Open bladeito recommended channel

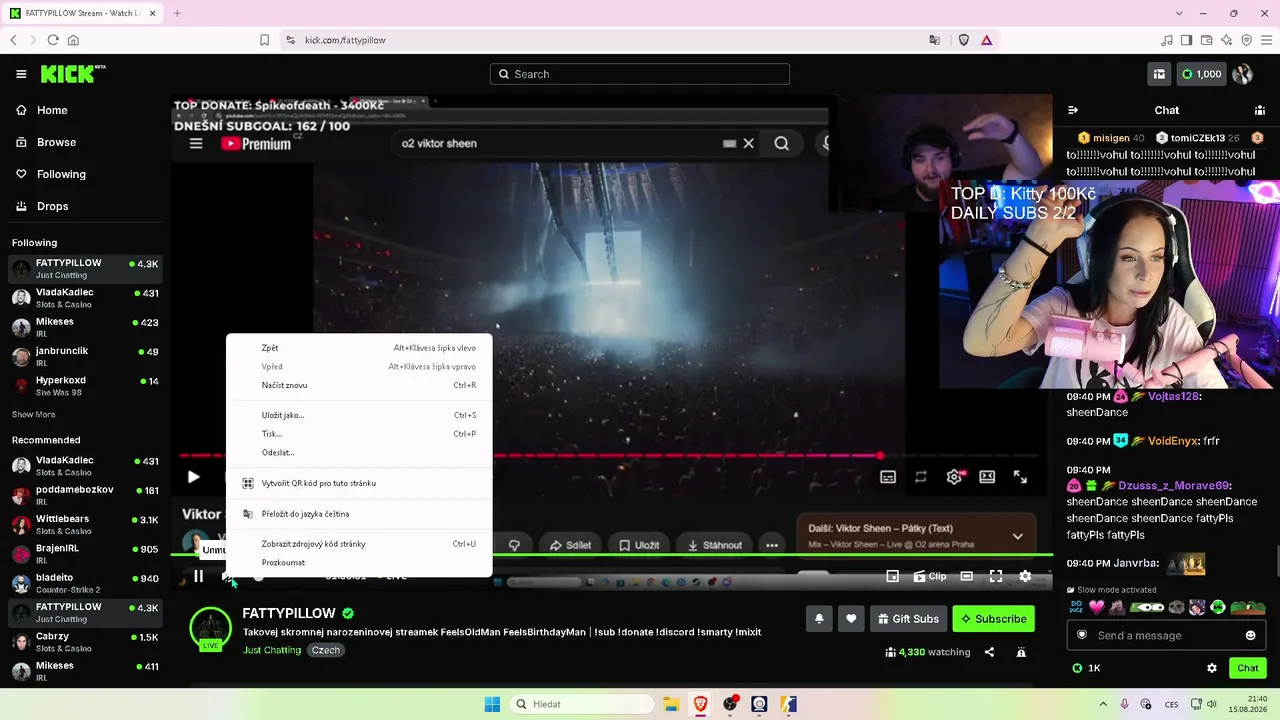[84, 583]
